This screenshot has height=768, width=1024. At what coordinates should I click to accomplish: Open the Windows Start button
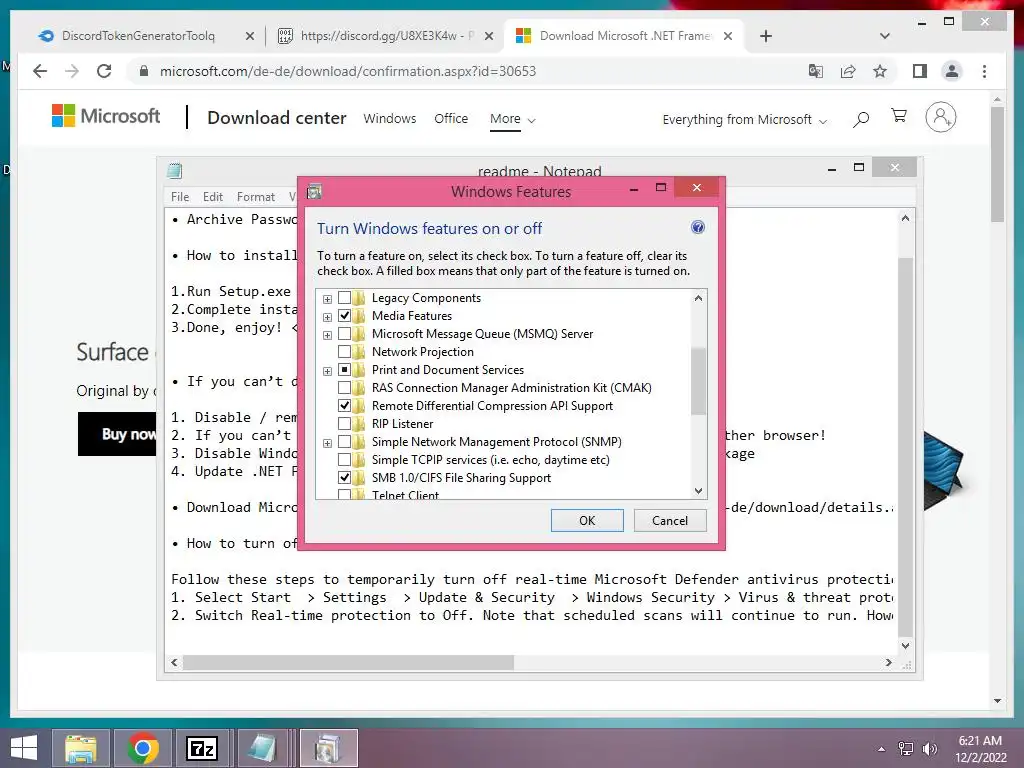click(24, 748)
